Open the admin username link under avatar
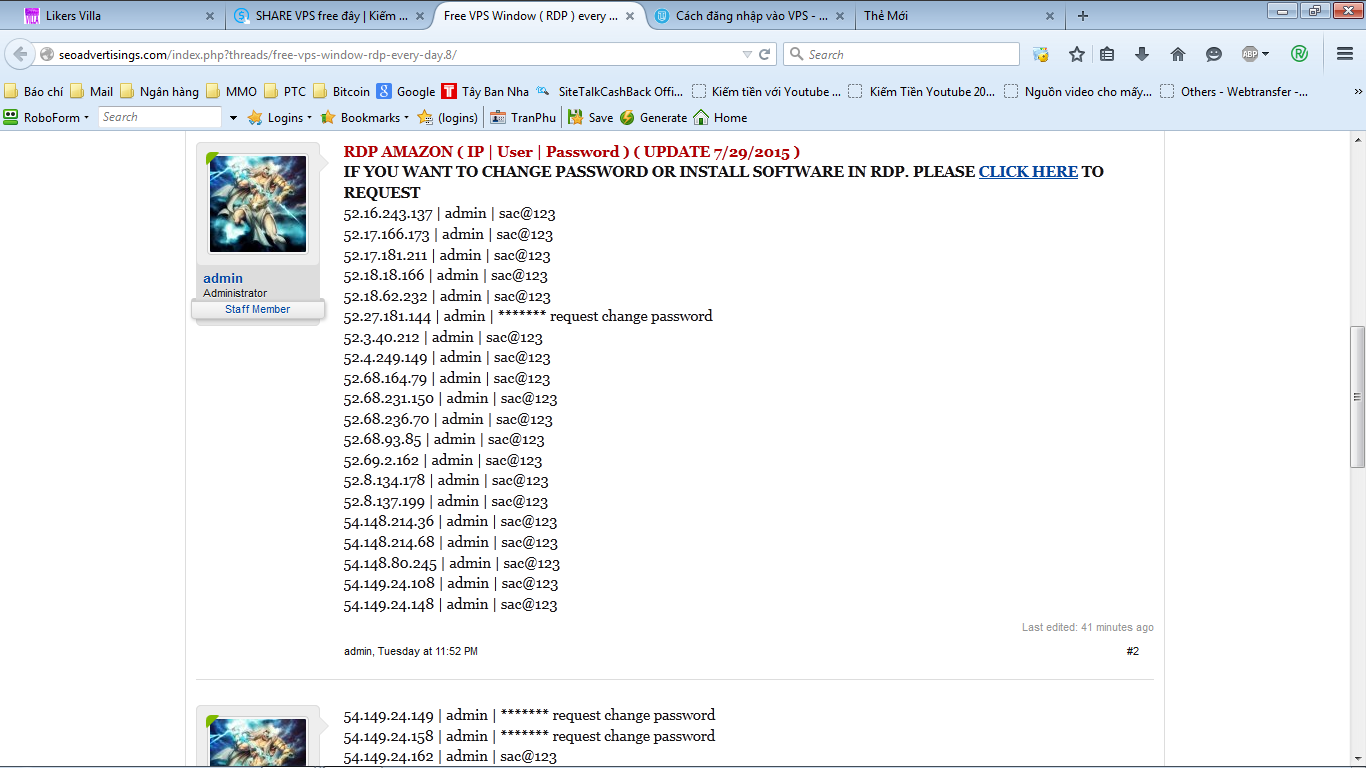Viewport: 1366px width, 768px height. 223,278
